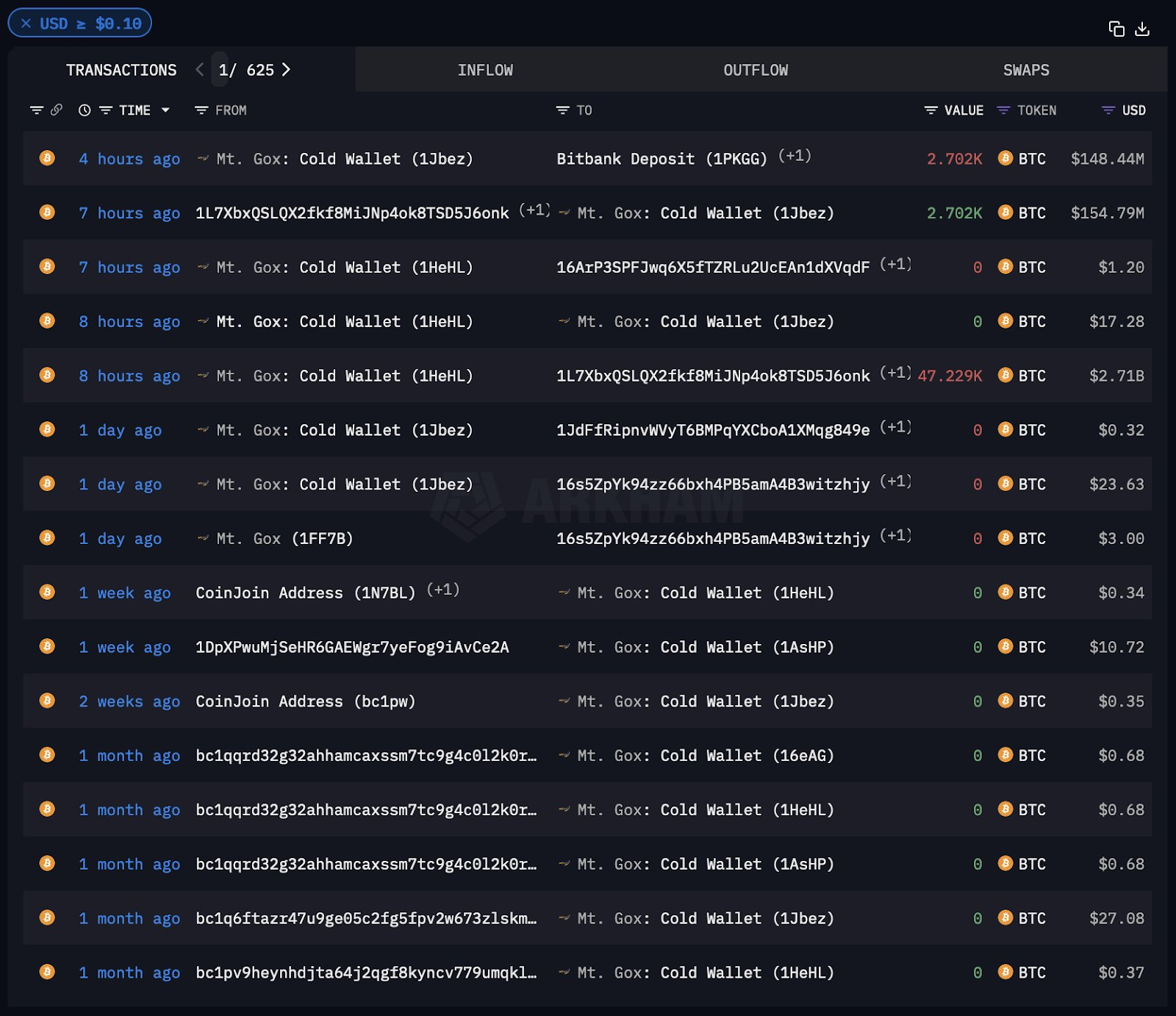Image resolution: width=1176 pixels, height=1016 pixels.
Task: Open the USD column filter
Action: [1108, 110]
